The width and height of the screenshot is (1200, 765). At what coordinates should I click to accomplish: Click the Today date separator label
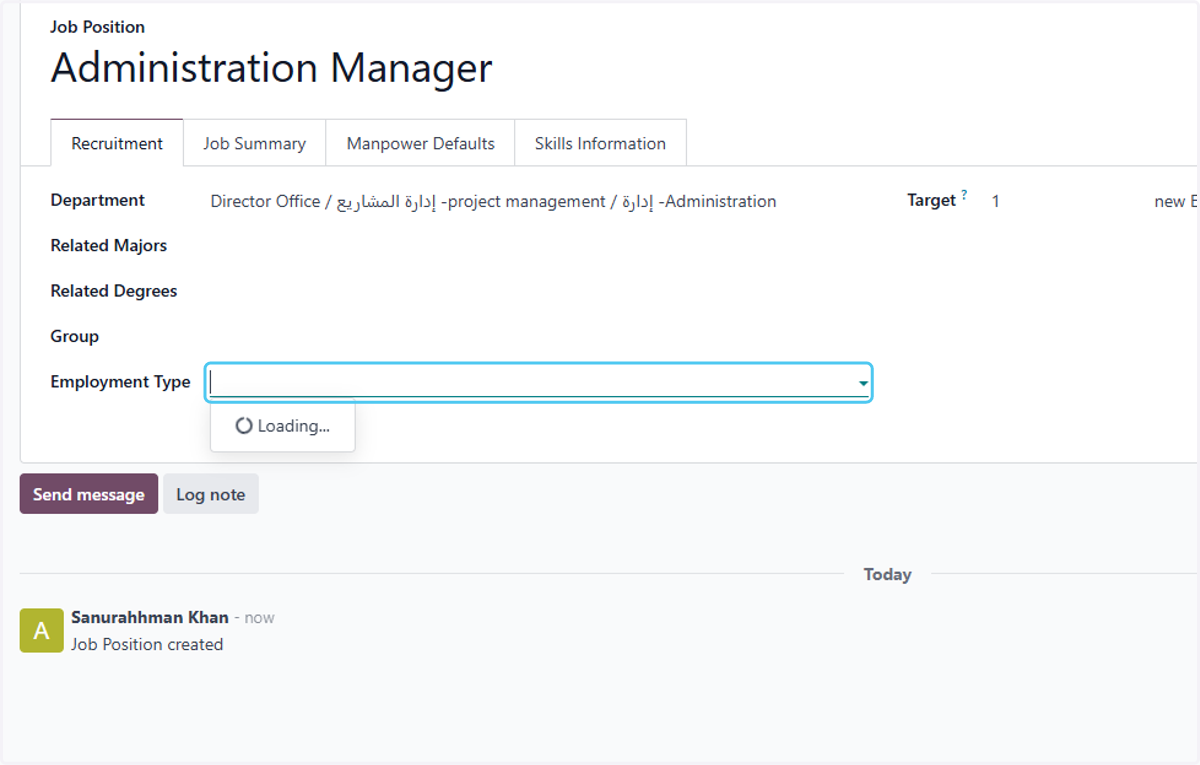[x=888, y=574]
